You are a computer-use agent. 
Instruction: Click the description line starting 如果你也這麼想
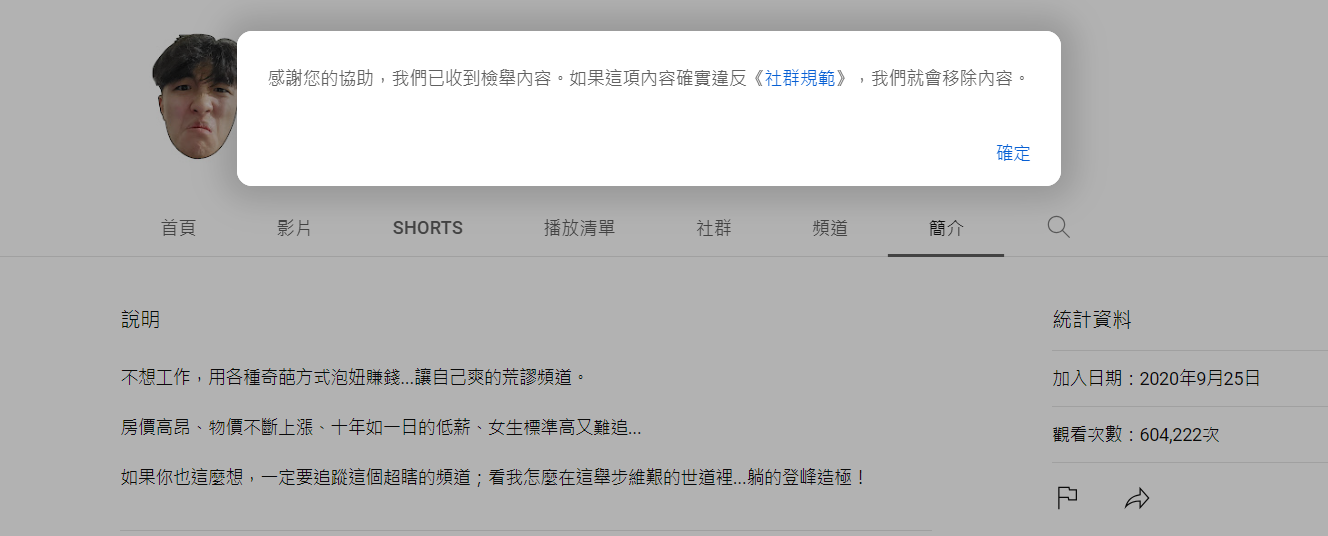[x=494, y=478]
